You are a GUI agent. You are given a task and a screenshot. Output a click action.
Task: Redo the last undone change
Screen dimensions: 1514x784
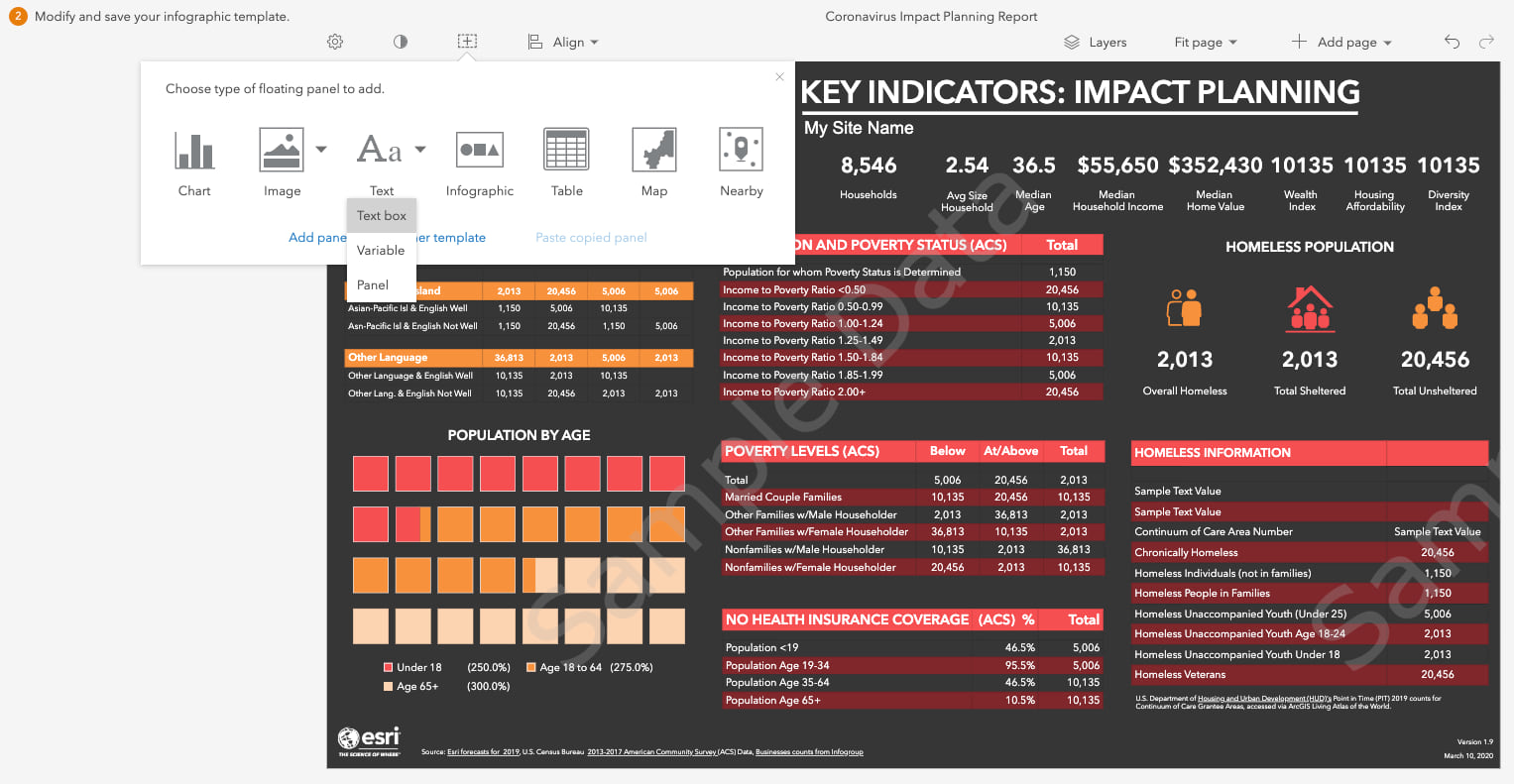(1486, 42)
